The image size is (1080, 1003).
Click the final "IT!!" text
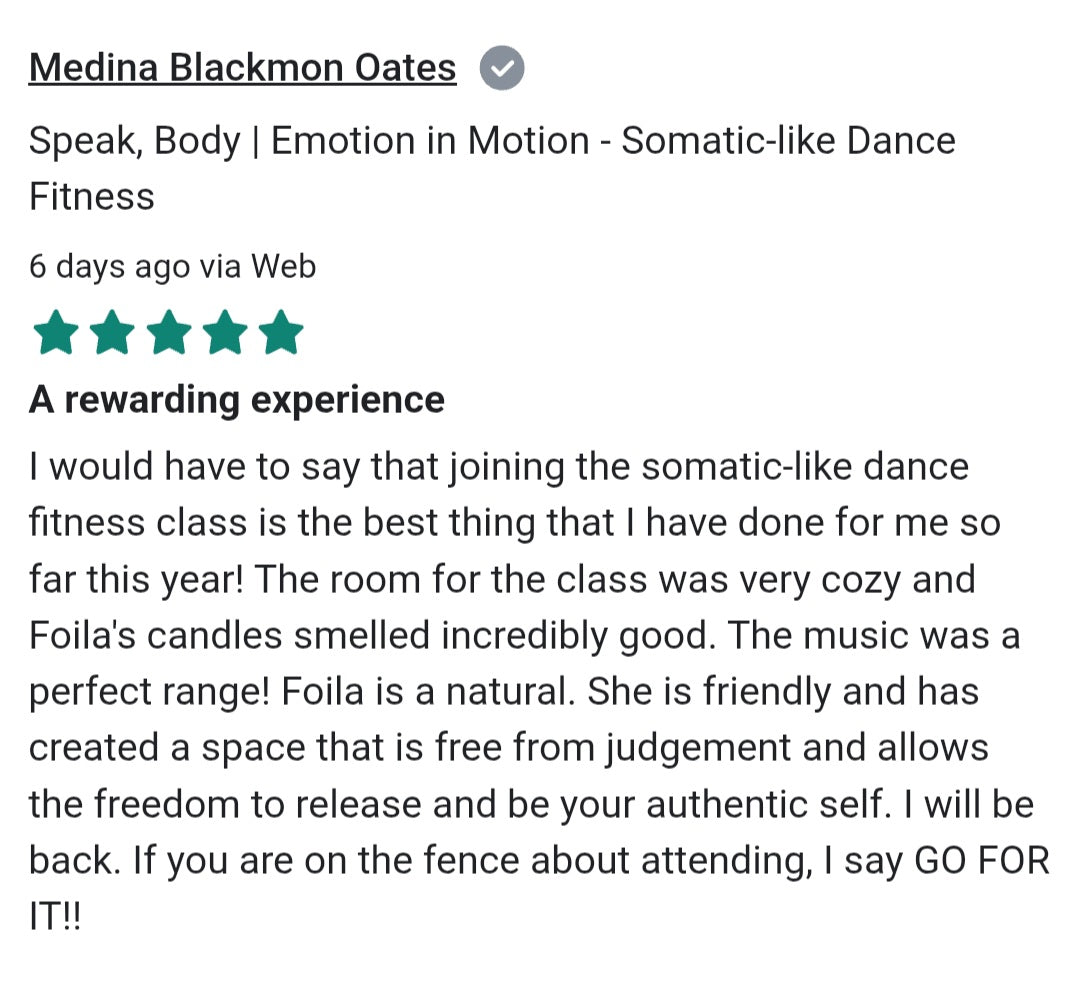tap(54, 915)
